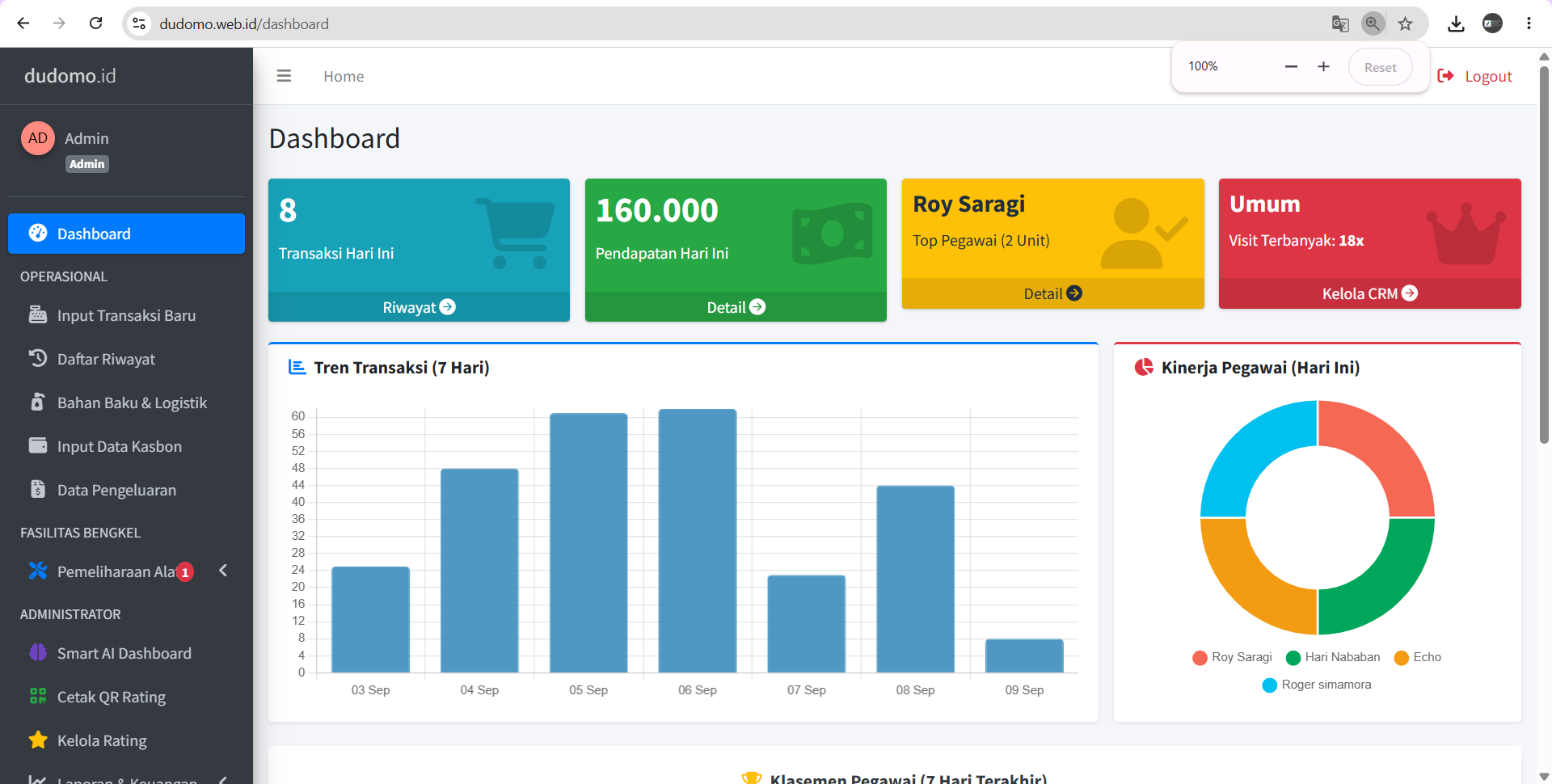
Task: Open Input Transaksi Baru in the sidebar
Action: (126, 315)
